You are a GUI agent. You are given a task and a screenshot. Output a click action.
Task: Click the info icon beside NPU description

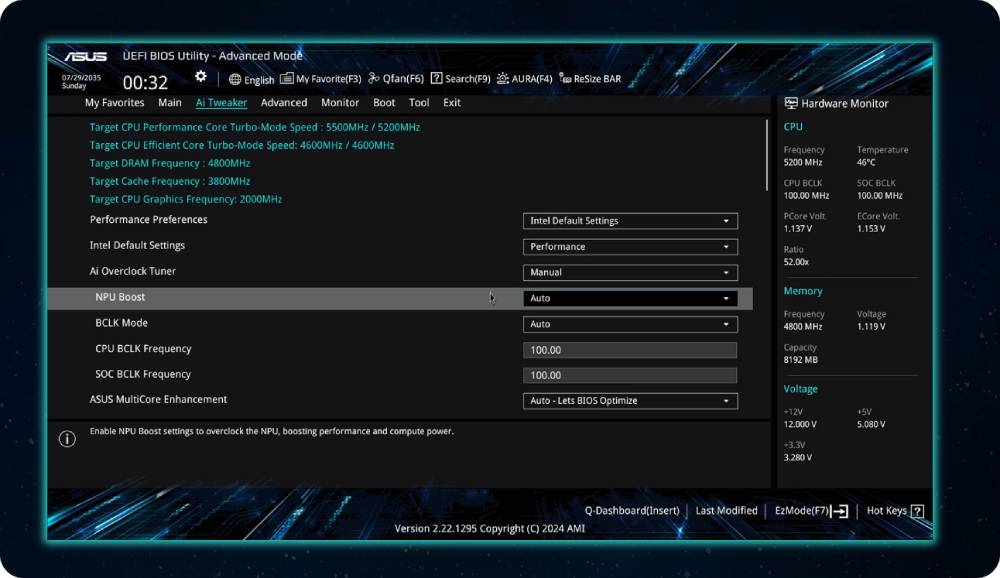click(67, 438)
